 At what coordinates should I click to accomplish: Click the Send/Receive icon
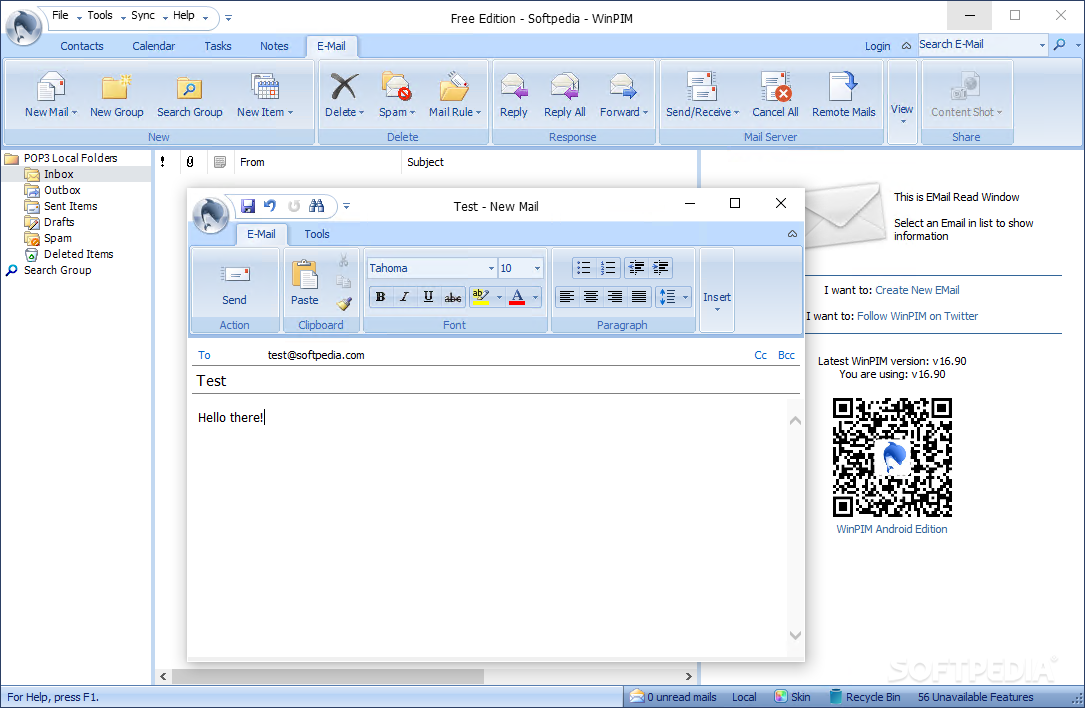point(702,87)
